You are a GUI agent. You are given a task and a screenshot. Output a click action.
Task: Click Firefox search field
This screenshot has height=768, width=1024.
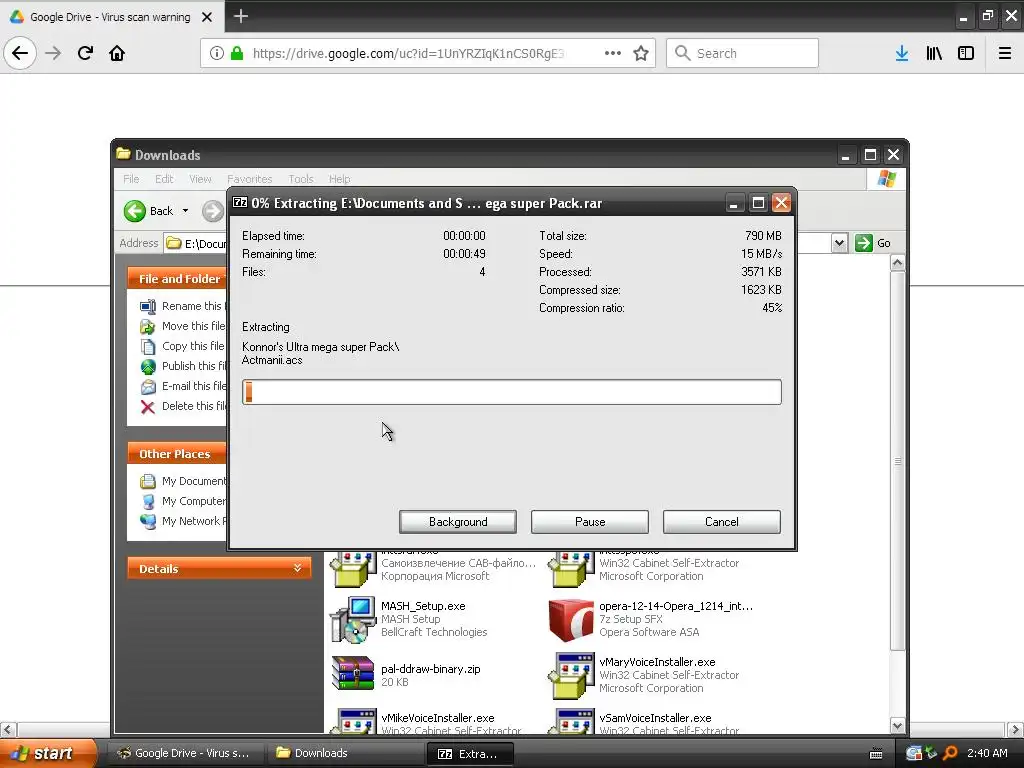coord(743,53)
